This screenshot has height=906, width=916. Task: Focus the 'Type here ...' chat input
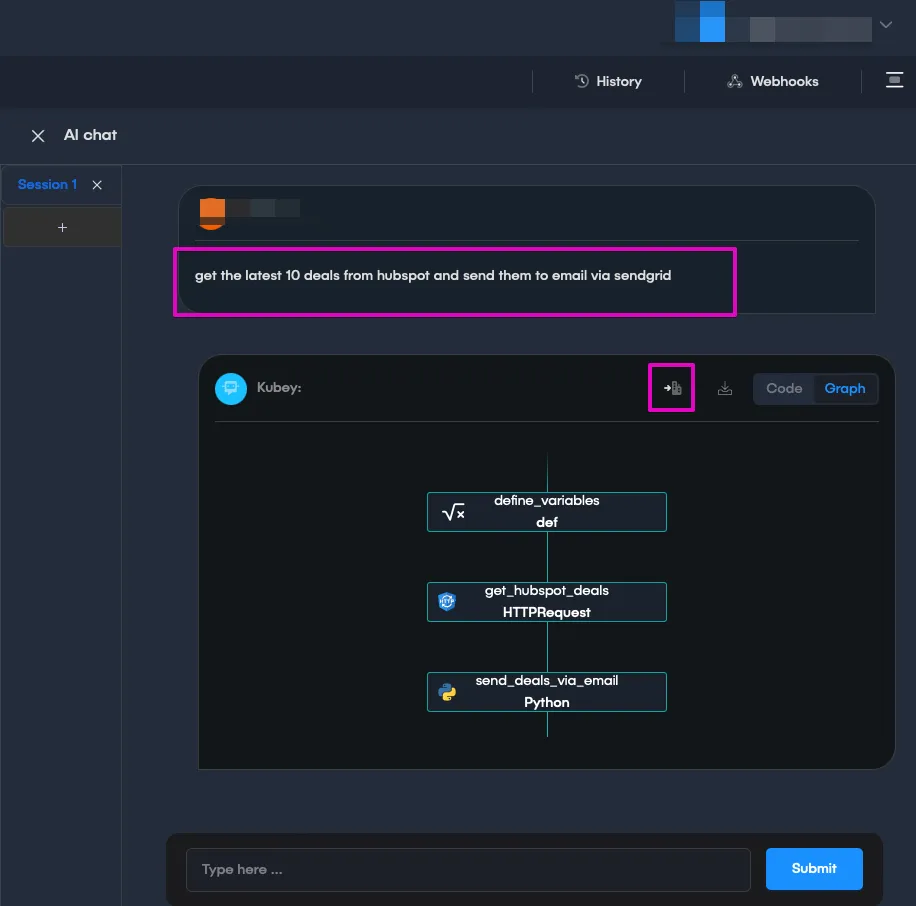pyautogui.click(x=468, y=870)
